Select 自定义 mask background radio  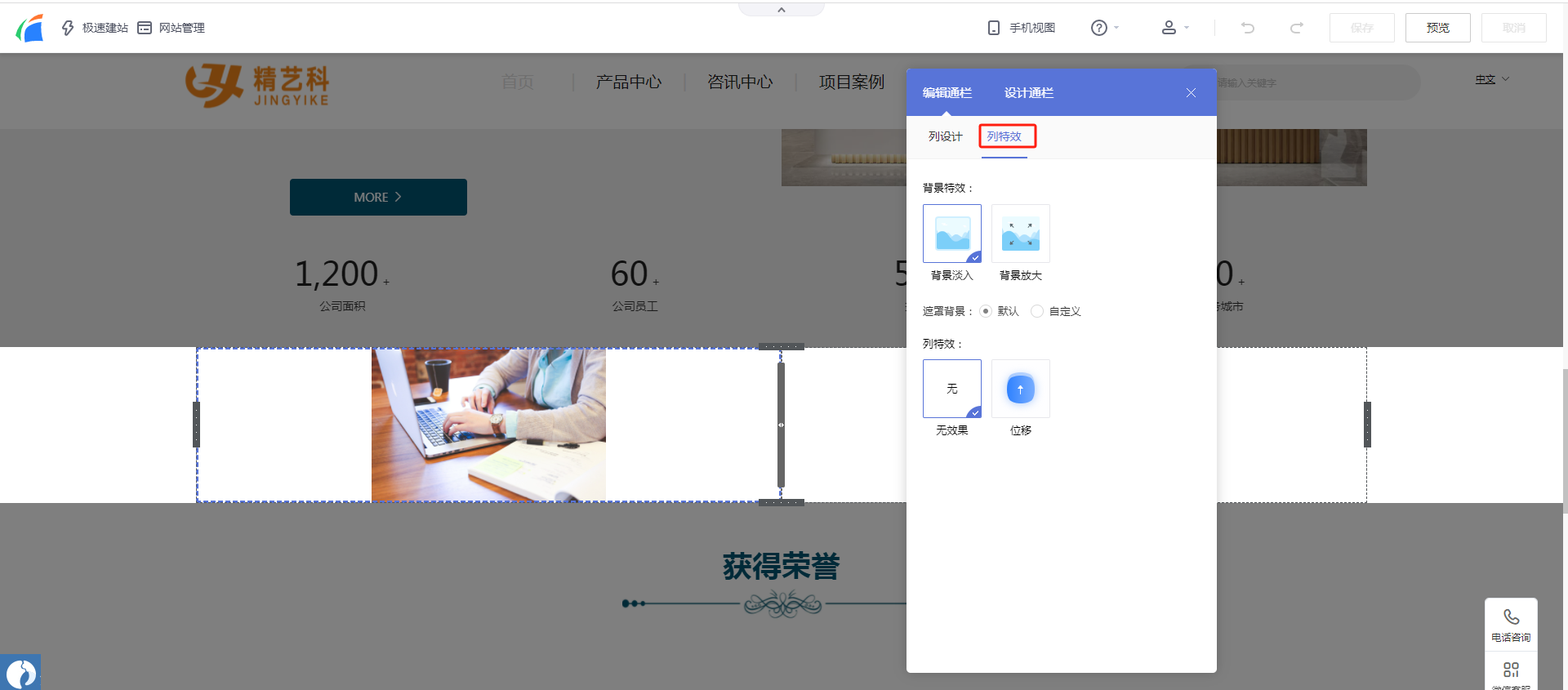click(1037, 311)
